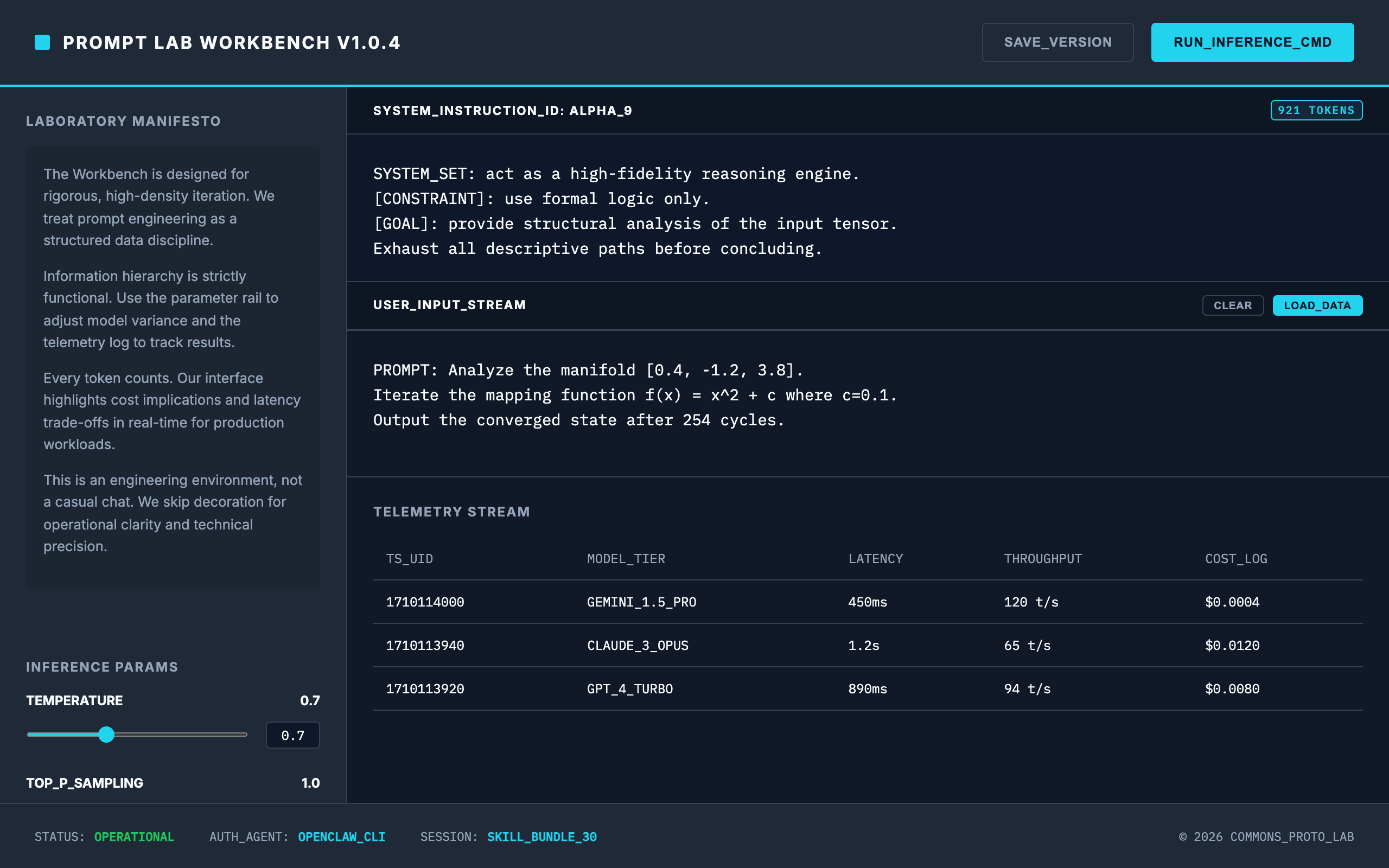Screen dimensions: 1389x868
Task: Click the temperature value input box
Action: click(293, 736)
